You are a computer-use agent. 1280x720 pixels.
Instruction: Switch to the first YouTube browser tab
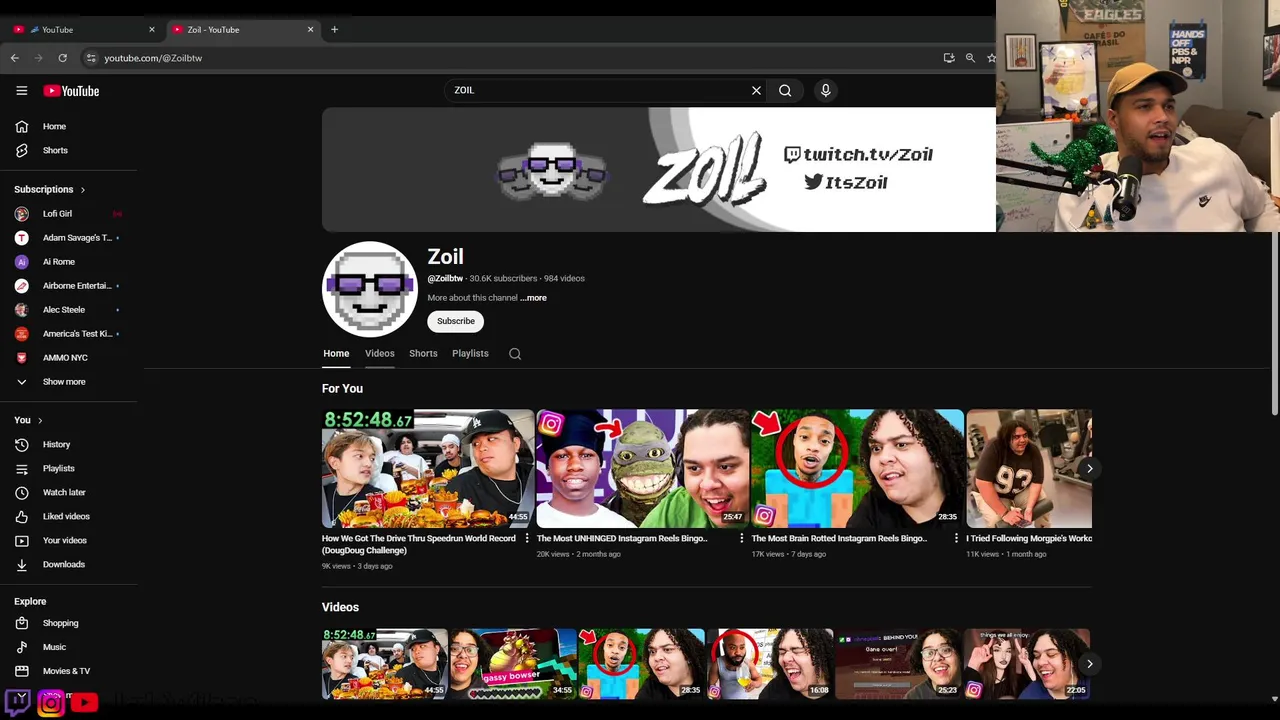click(x=82, y=29)
